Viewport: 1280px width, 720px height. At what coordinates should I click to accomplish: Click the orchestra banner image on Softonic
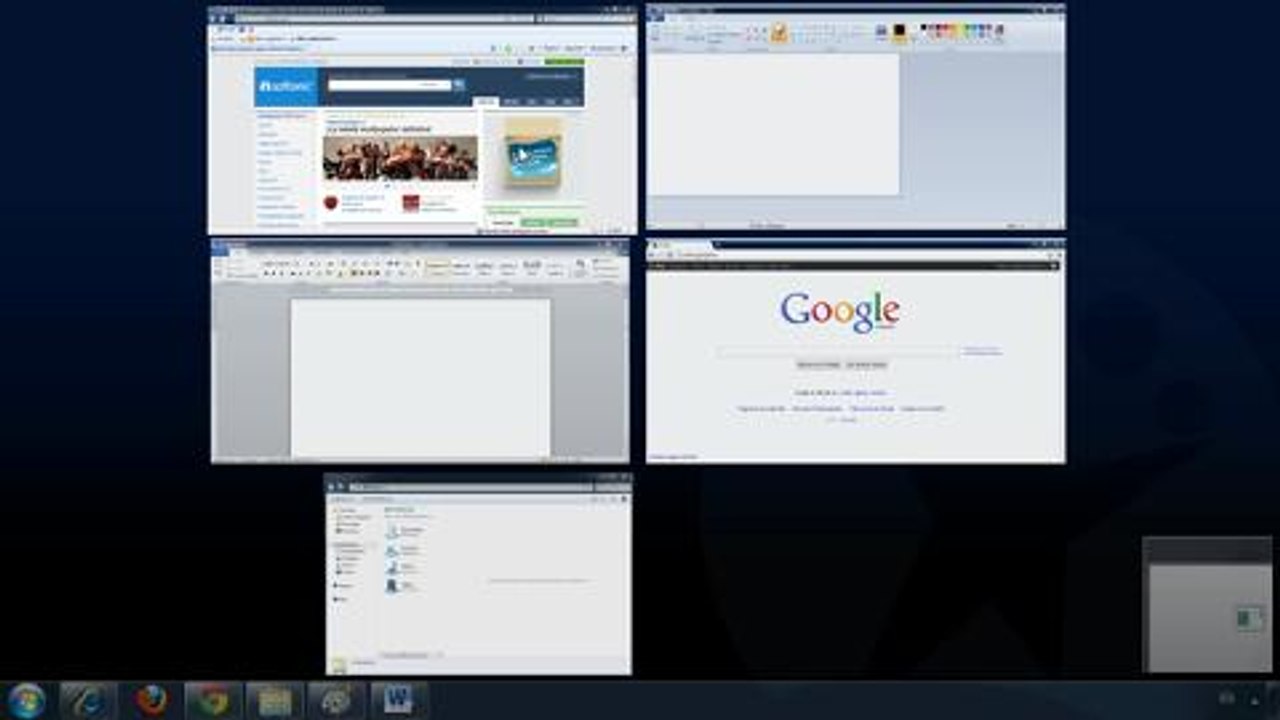pos(400,158)
